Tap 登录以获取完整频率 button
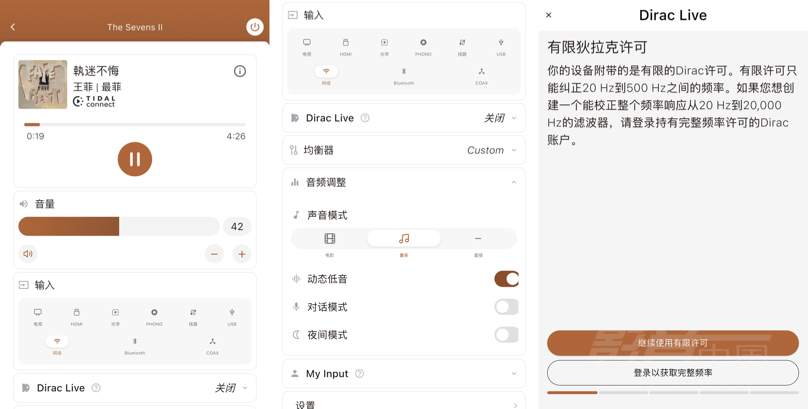Screen dimensions: 808x409 coord(673,372)
